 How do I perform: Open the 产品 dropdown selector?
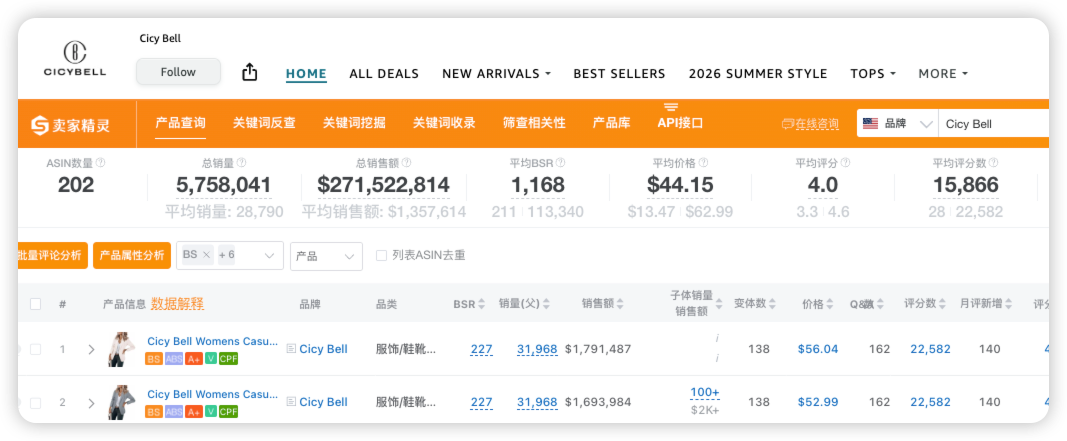pos(326,256)
